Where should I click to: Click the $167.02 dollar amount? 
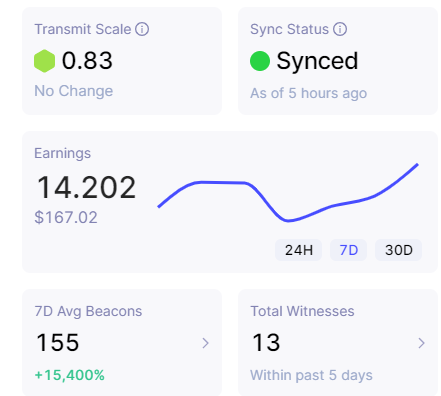pyautogui.click(x=66, y=217)
